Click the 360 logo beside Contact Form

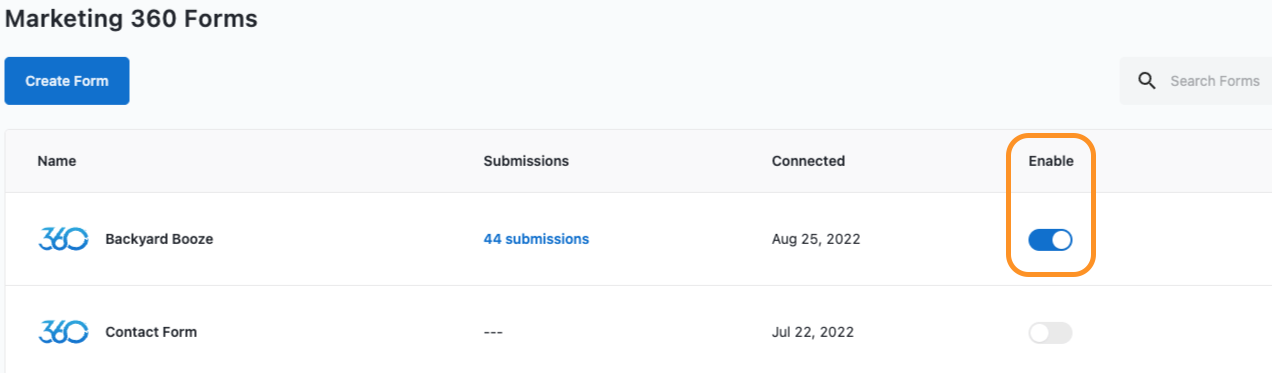64,332
